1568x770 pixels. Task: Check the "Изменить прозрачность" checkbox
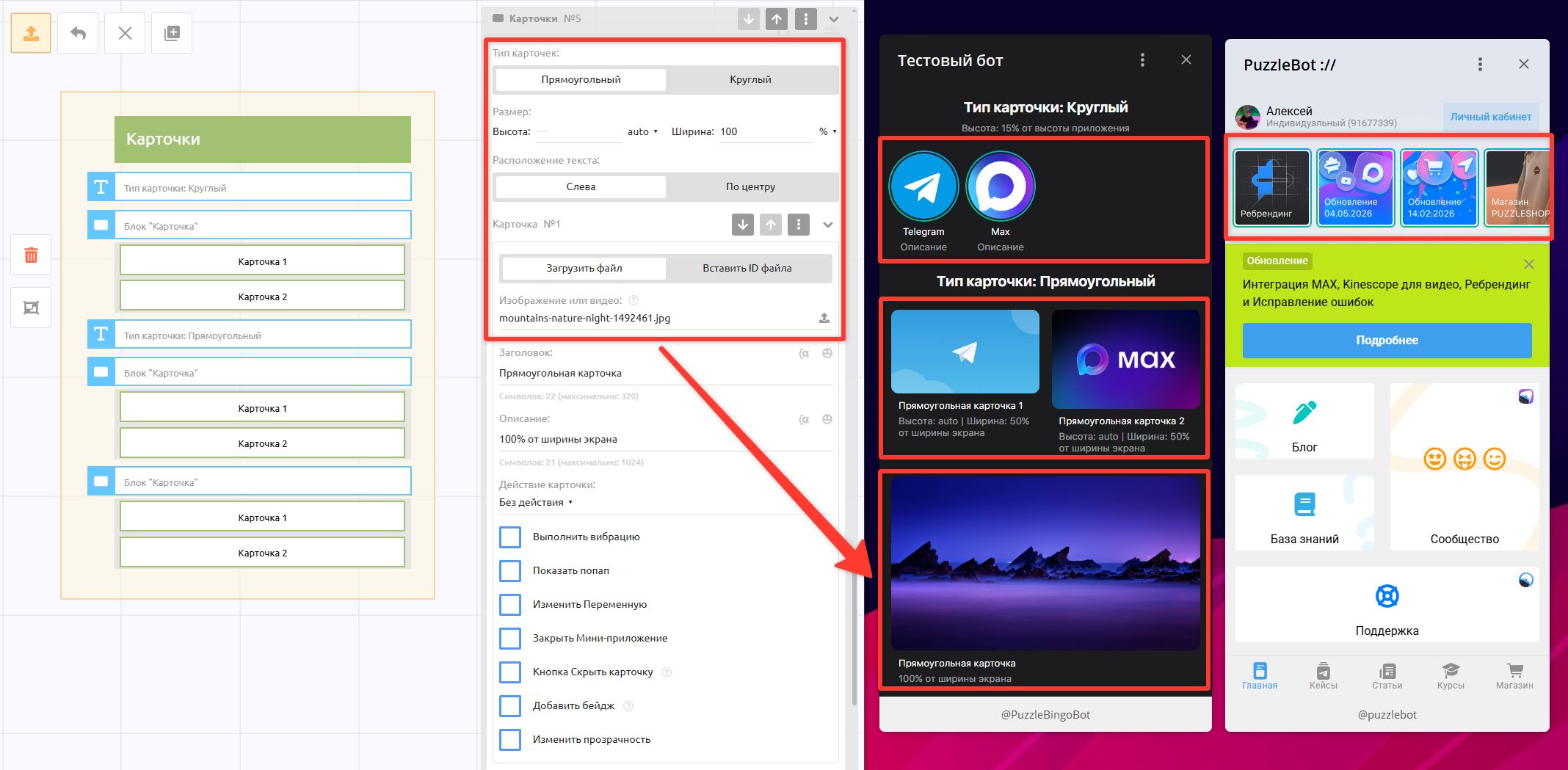[510, 739]
